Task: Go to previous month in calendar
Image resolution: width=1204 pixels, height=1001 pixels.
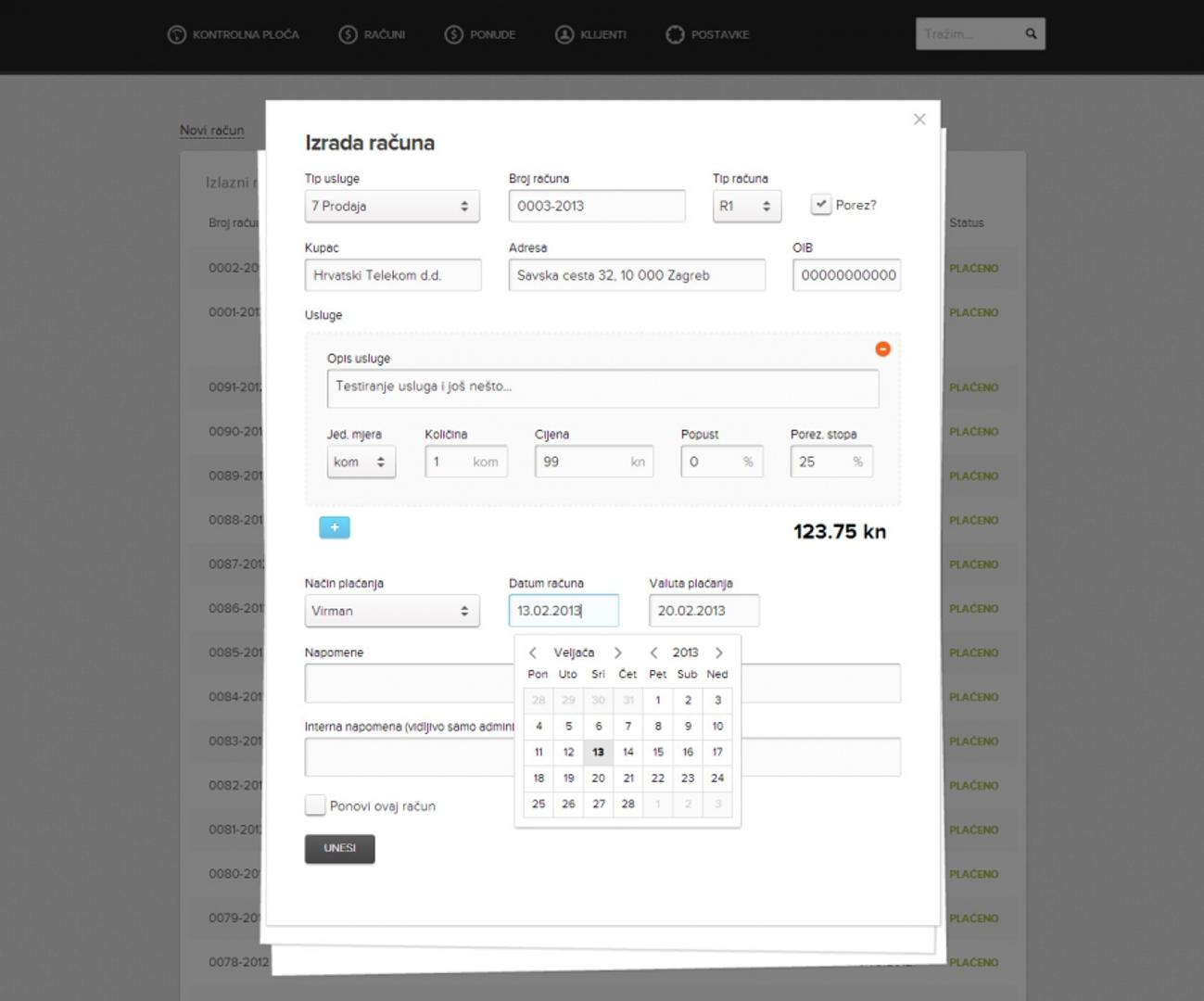Action: click(533, 653)
